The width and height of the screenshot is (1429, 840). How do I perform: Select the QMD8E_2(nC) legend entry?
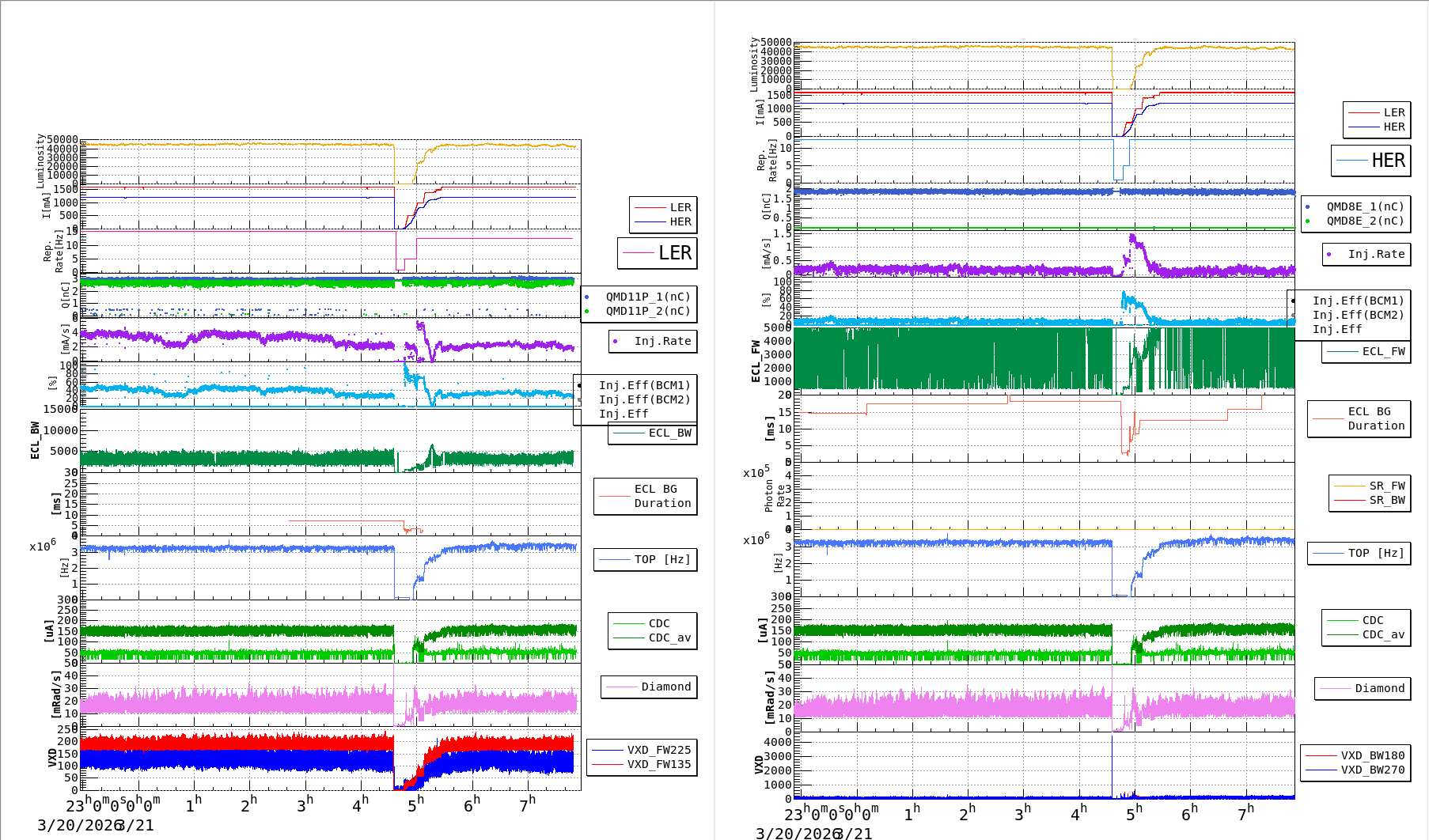tap(1364, 221)
